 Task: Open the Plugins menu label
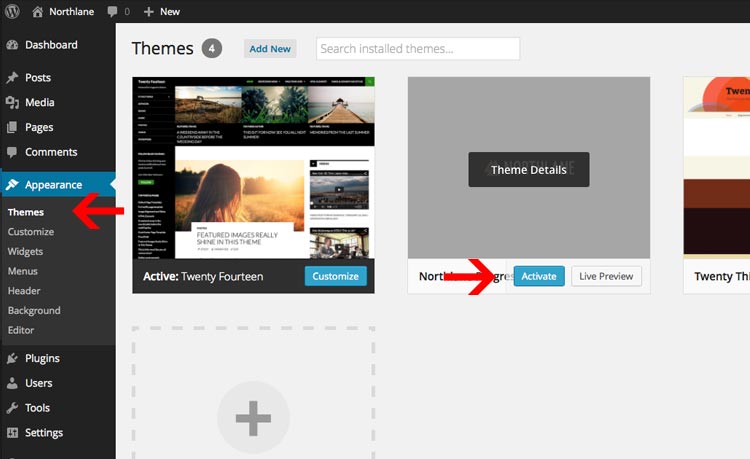coord(43,359)
